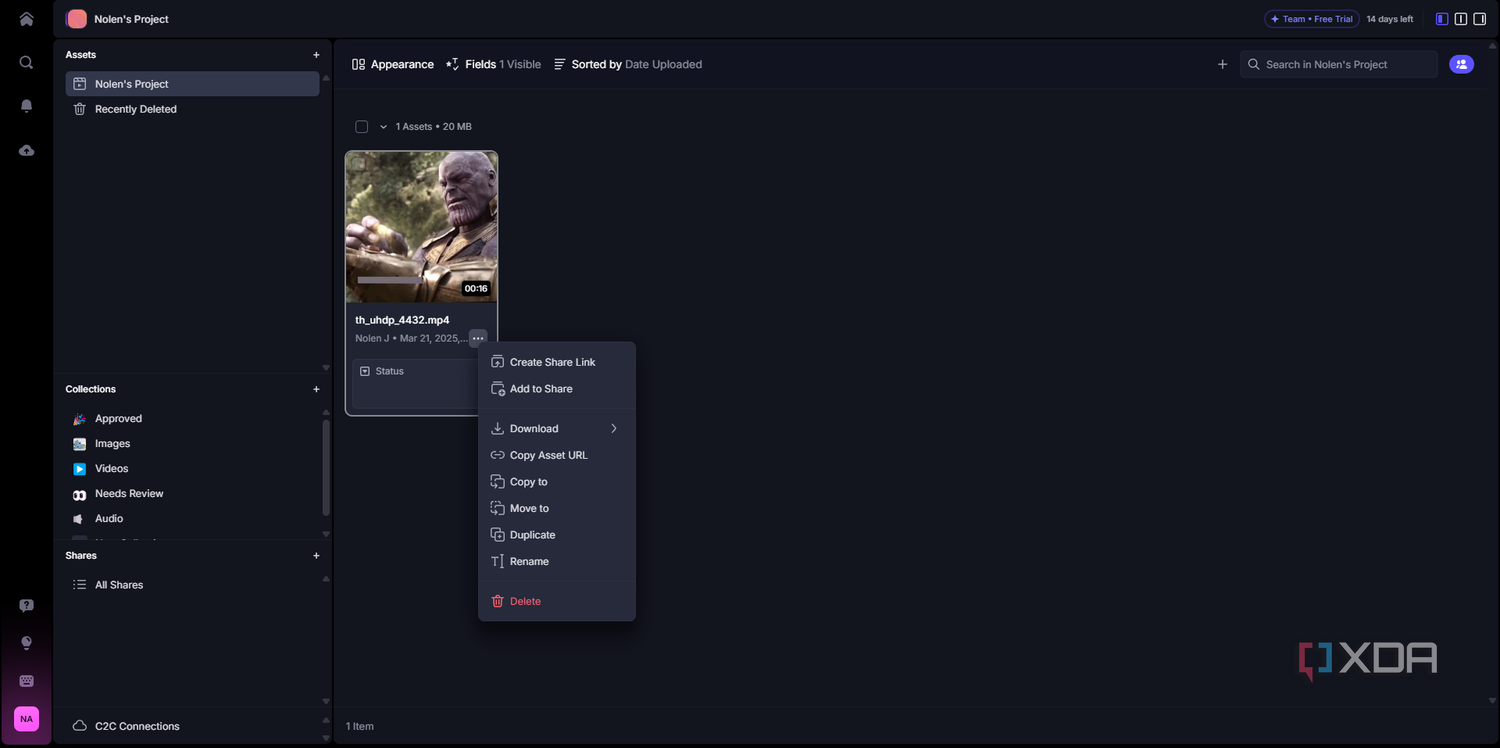The height and width of the screenshot is (748, 1500).
Task: Click the Duplicate icon in context menu
Action: 497,535
